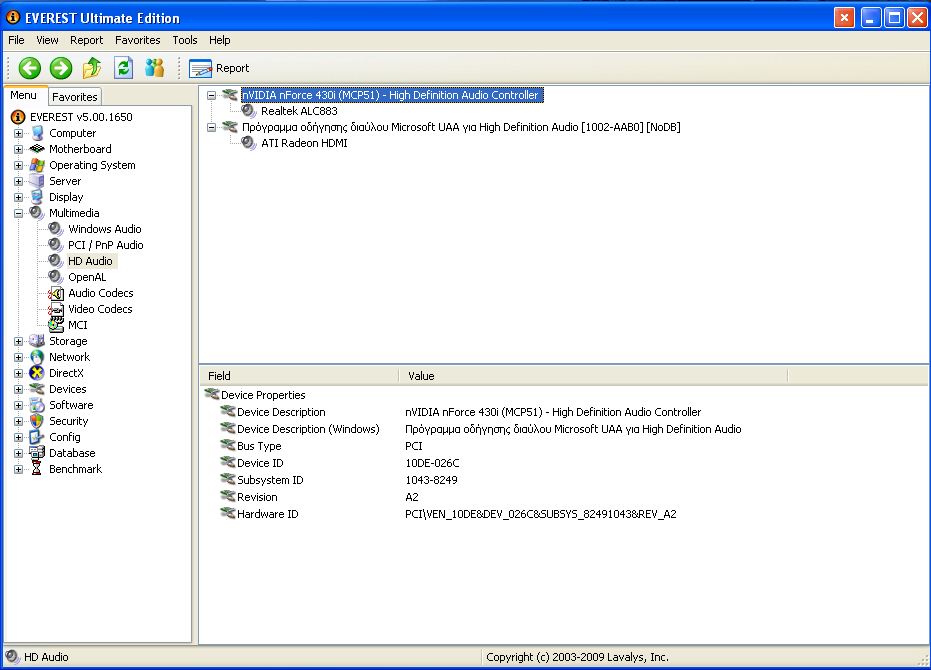Screen dimensions: 931x670
Task: Switch to the Menu sidebar tab
Action: 24,95
